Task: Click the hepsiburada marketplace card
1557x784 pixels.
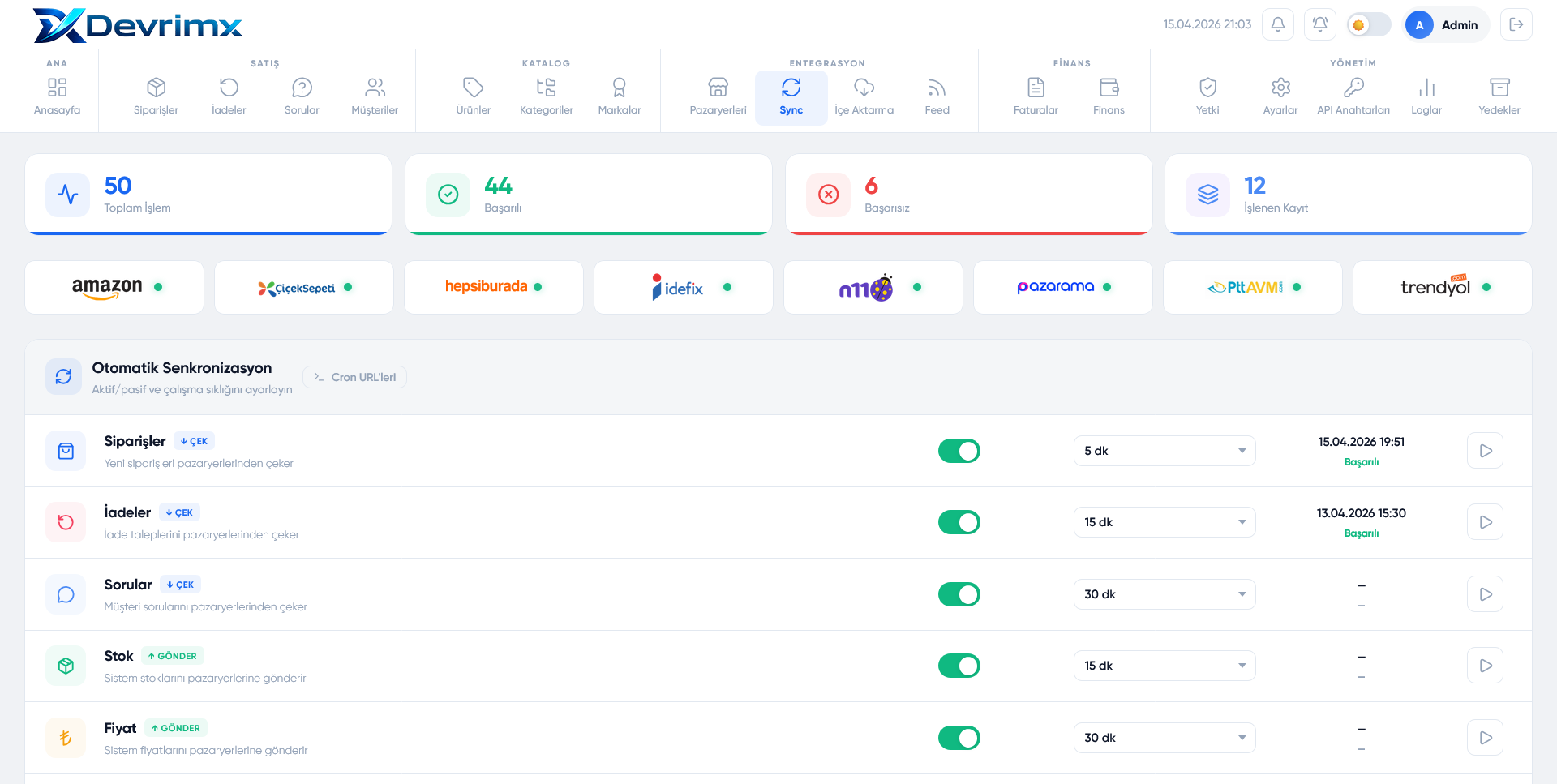Action: (493, 287)
